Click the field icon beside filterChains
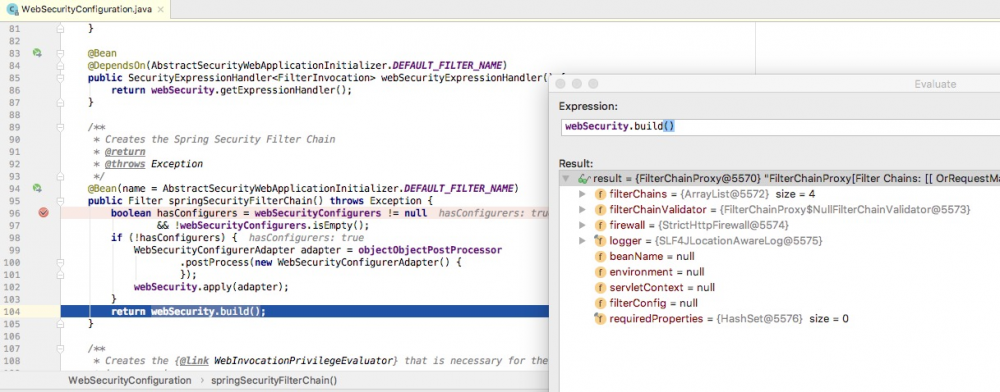 click(x=600, y=194)
